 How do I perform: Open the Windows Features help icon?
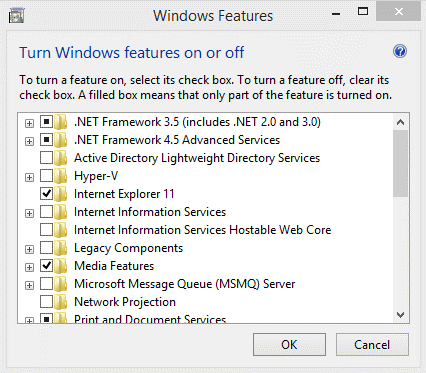click(x=400, y=51)
